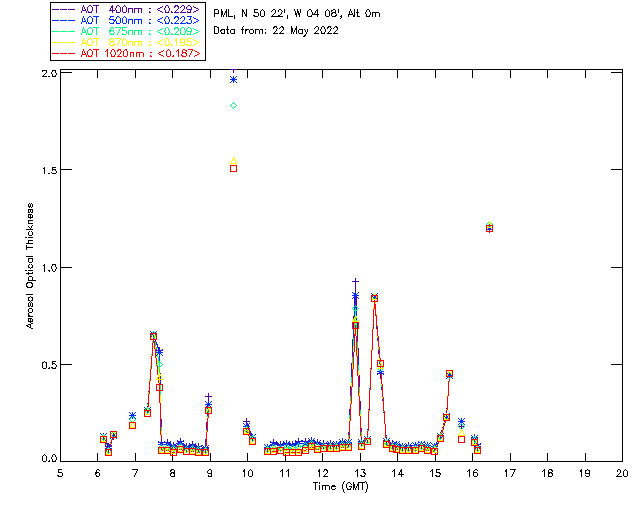Click the 2.0 tick label on y-axis
Viewport: 640px width, 512px height.
(x=49, y=75)
